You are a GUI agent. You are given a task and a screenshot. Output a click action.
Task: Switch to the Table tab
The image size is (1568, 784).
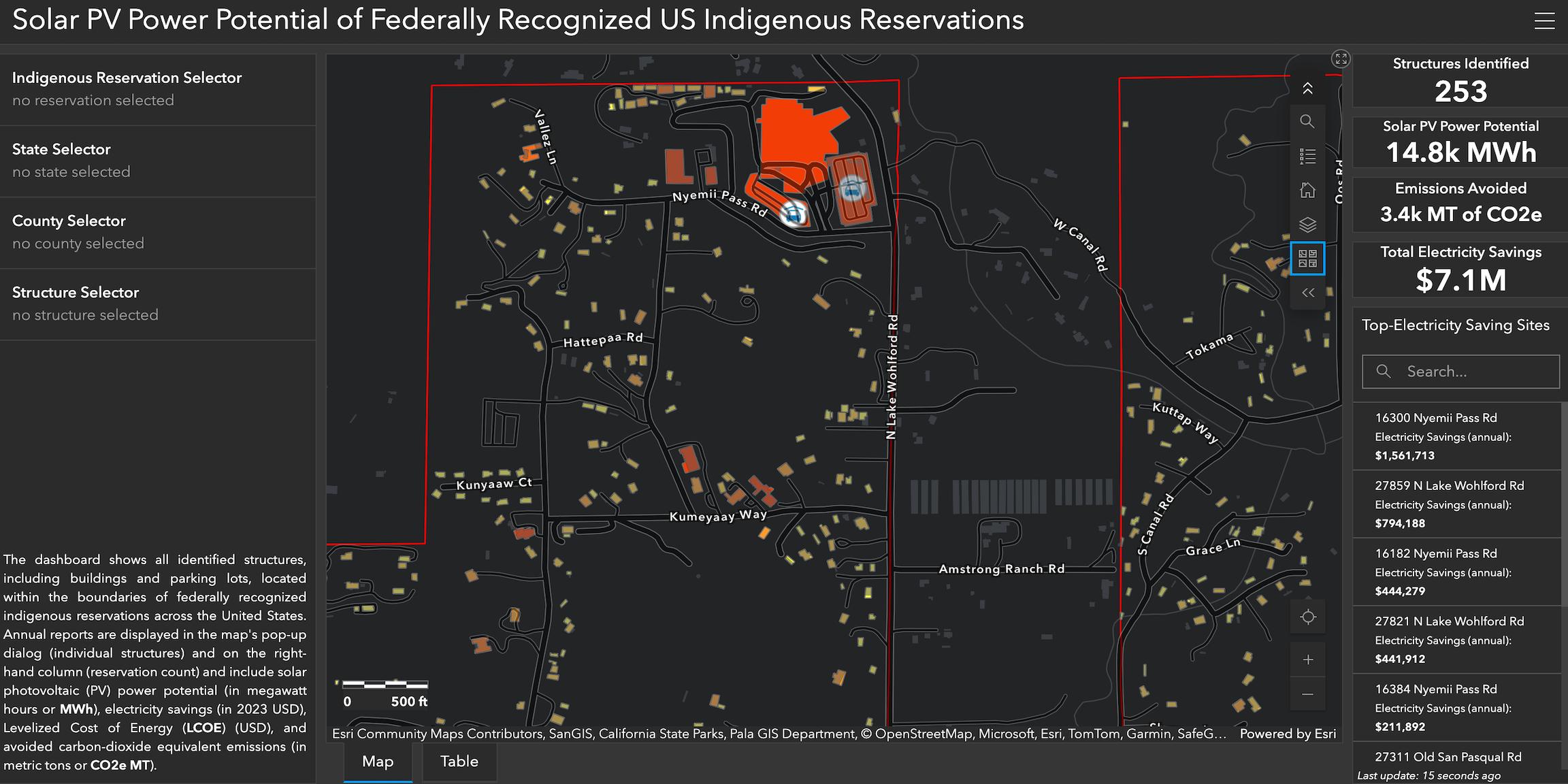tap(459, 762)
